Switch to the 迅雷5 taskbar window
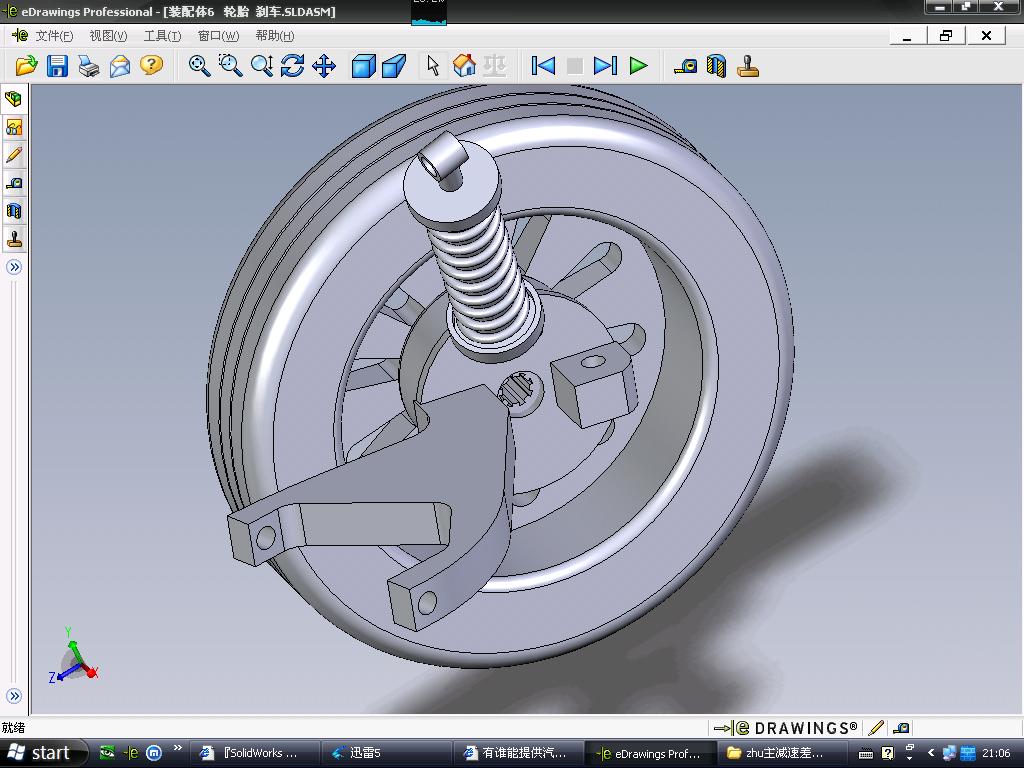 385,753
